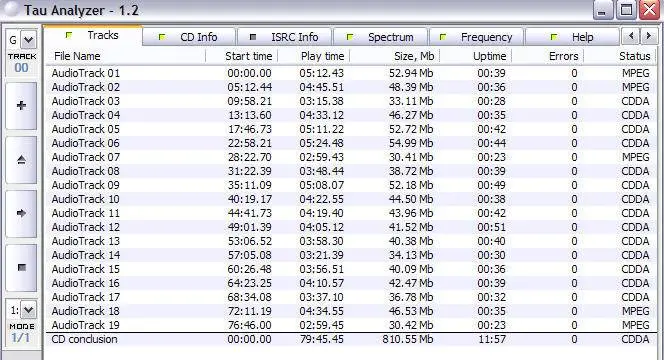Open the mode 1: dropdown
664x360 pixels.
click(28, 310)
